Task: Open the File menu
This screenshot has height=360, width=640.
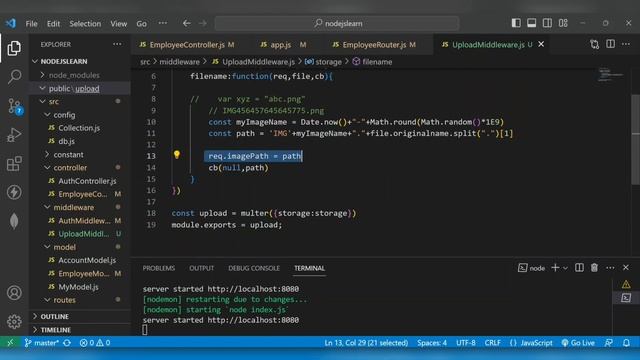Action: coord(31,24)
